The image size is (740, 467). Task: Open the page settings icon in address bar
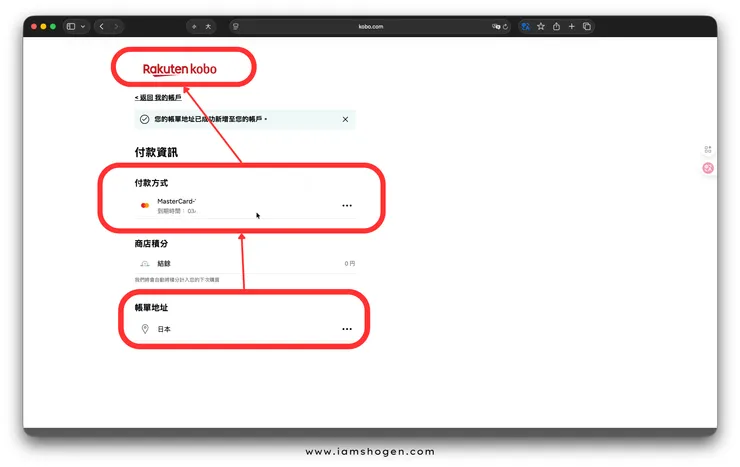pos(235,26)
